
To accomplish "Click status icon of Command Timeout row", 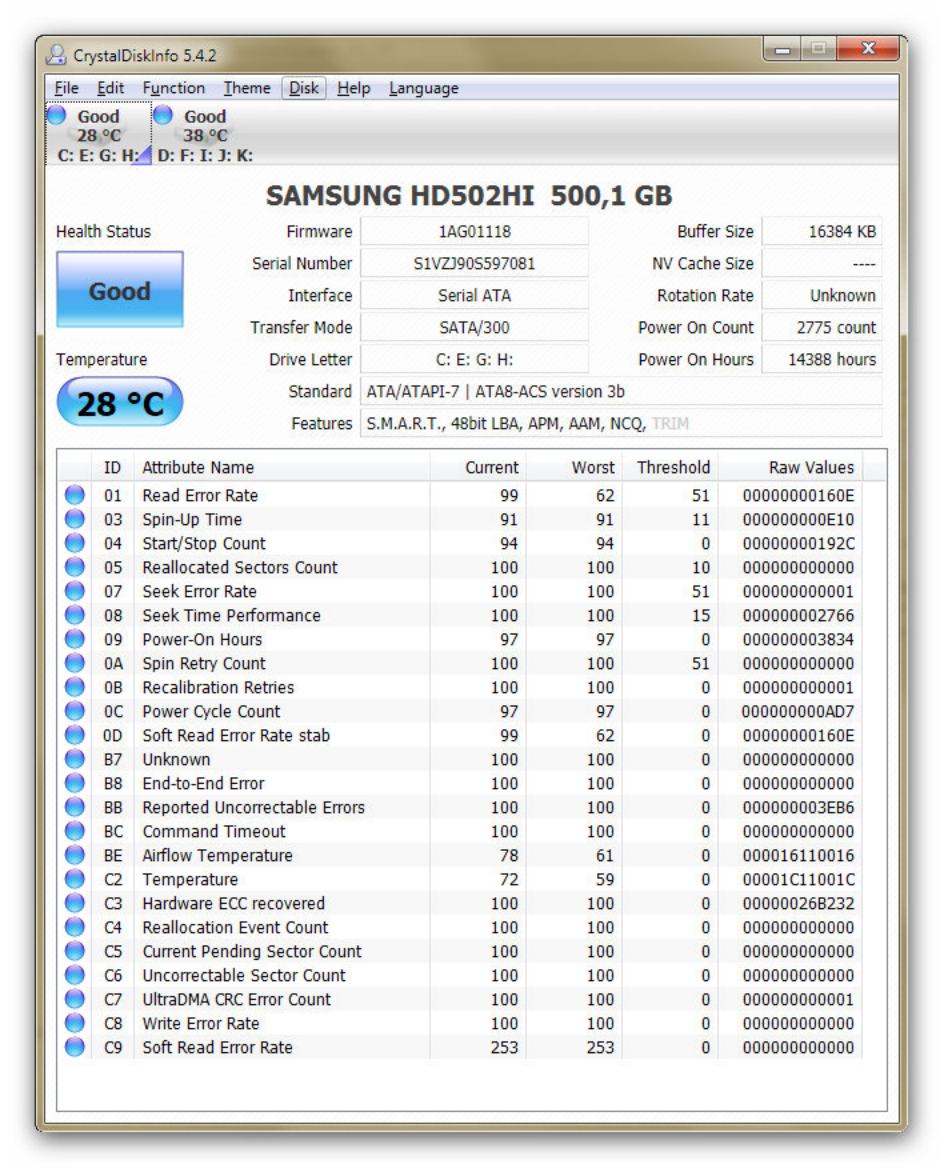I will [75, 831].
